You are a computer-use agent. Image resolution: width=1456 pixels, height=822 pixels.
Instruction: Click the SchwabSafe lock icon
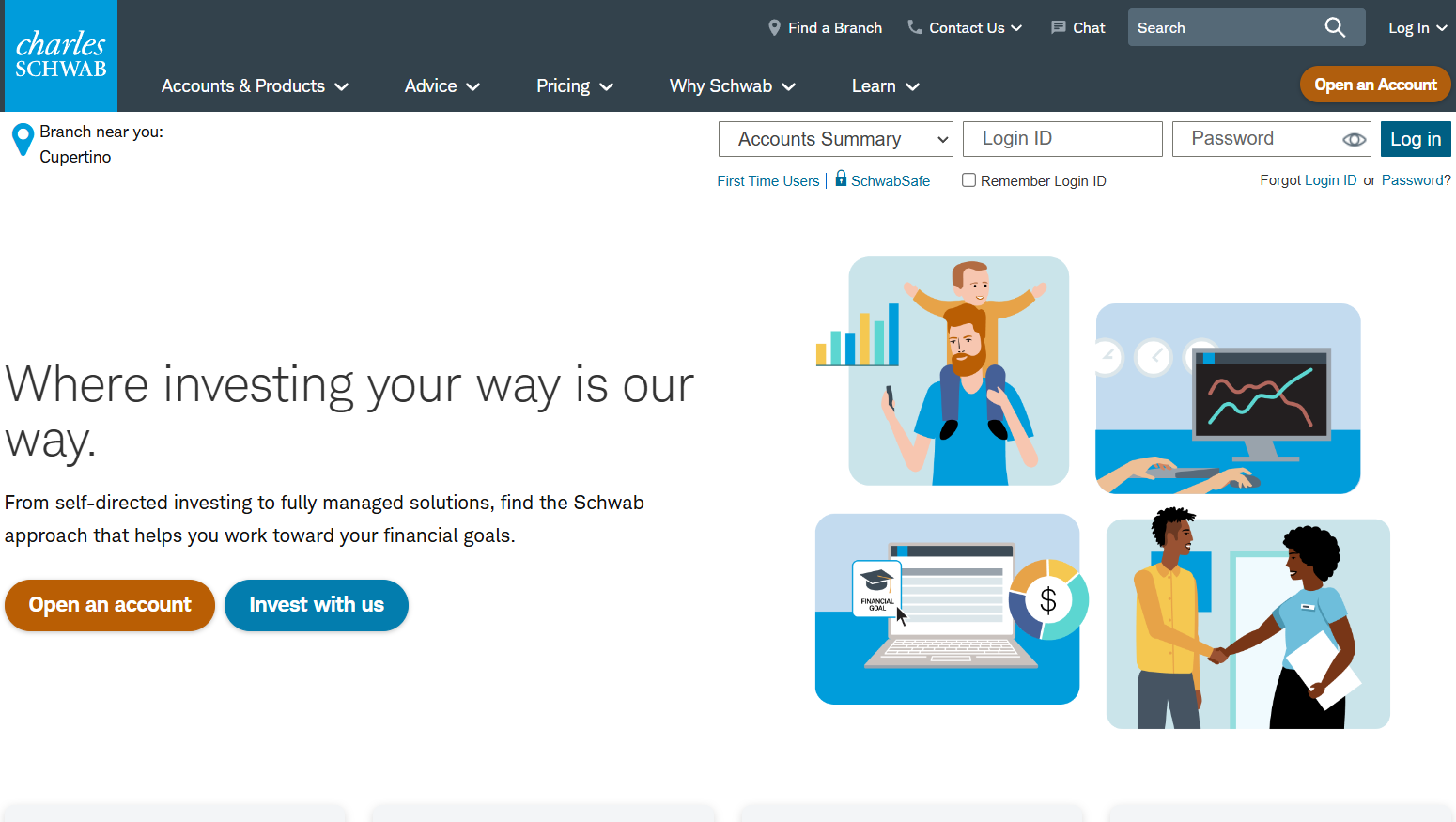click(x=841, y=178)
